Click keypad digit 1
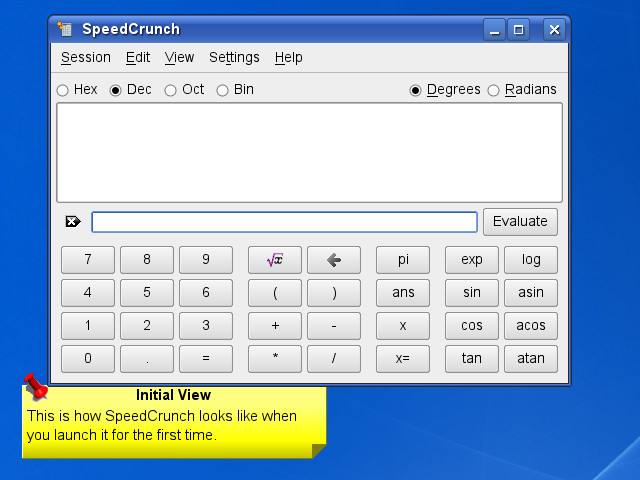The image size is (640, 480). coord(88,326)
